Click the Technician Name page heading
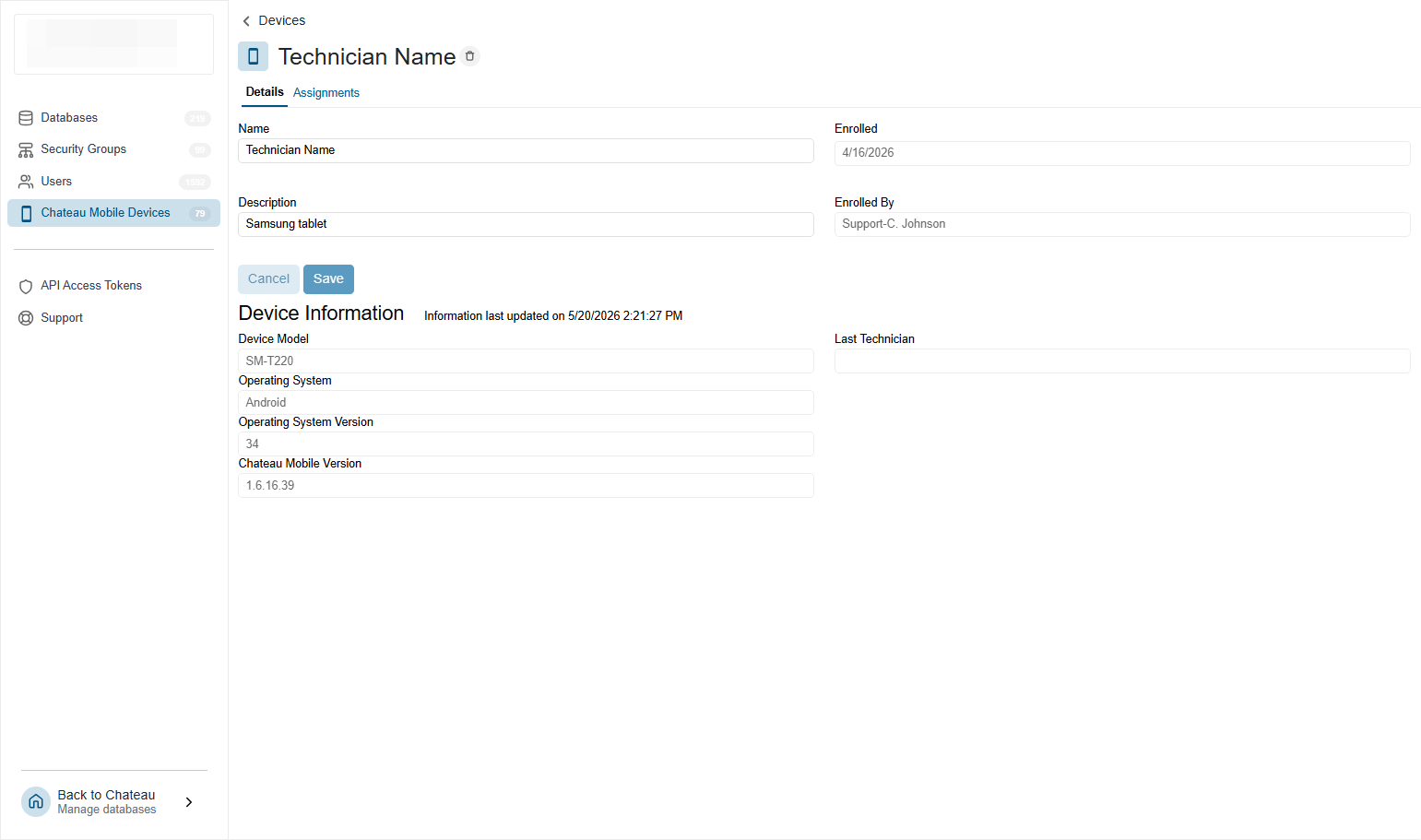This screenshot has width=1421, height=840. 367,56
